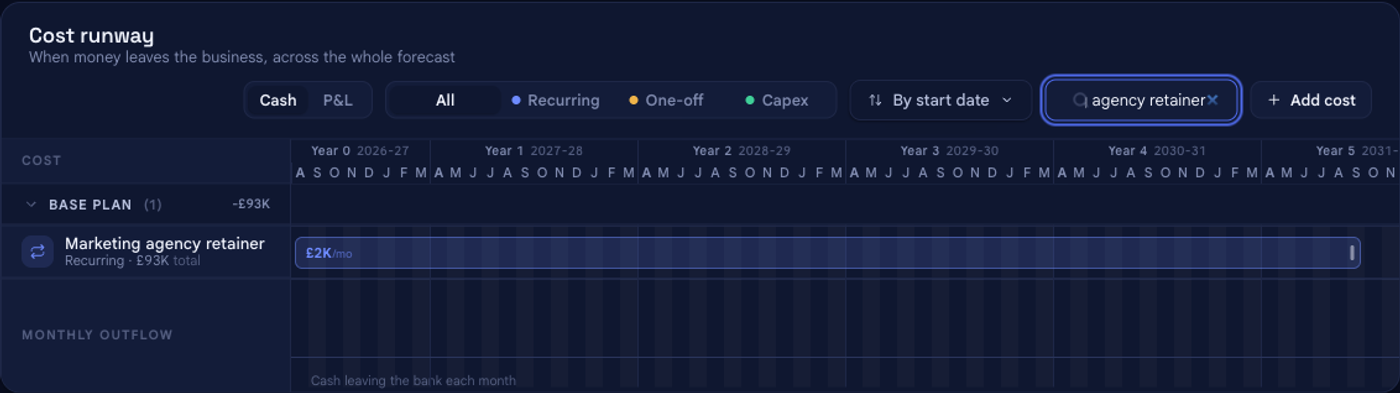Click the Cost runway title
The width and height of the screenshot is (1400, 393).
91,35
